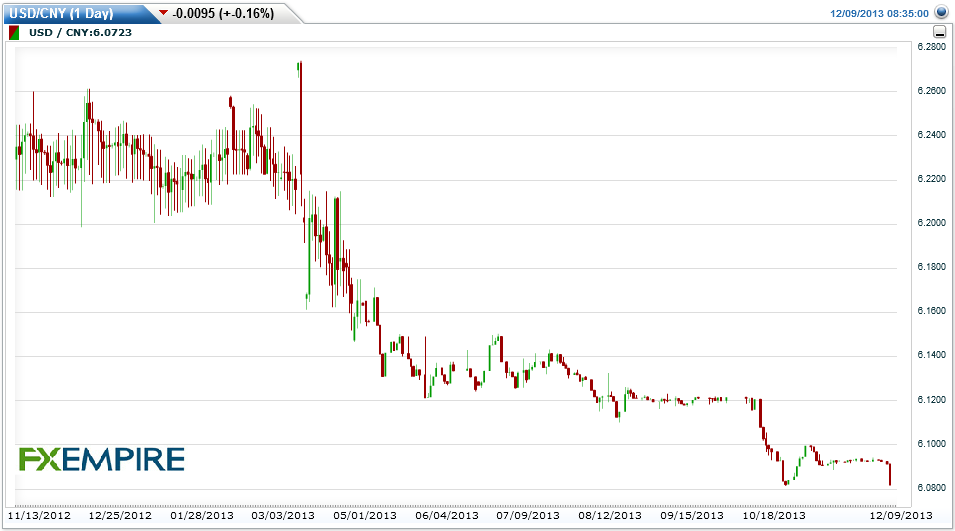This screenshot has height=531, width=955.
Task: Click the final red candlestick at 12/09/2013
Action: coord(890,474)
